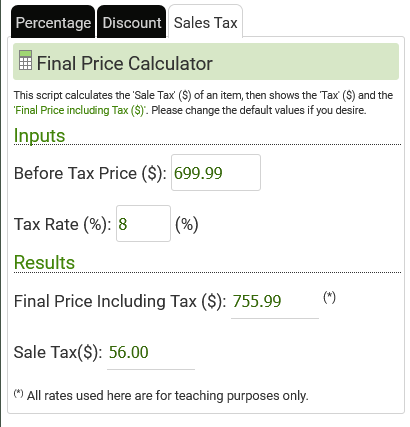
Task: Click the script description paragraph
Action: tap(203, 103)
